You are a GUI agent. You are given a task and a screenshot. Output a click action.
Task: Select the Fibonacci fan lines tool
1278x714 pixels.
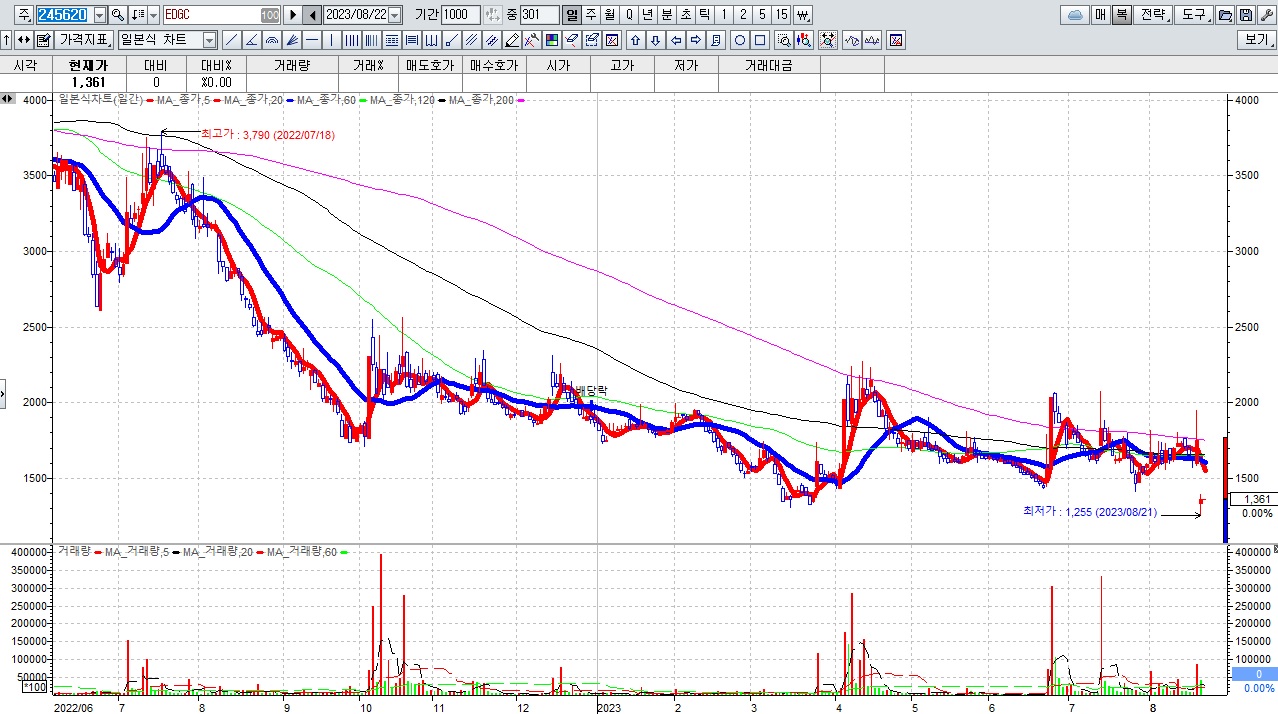click(291, 40)
